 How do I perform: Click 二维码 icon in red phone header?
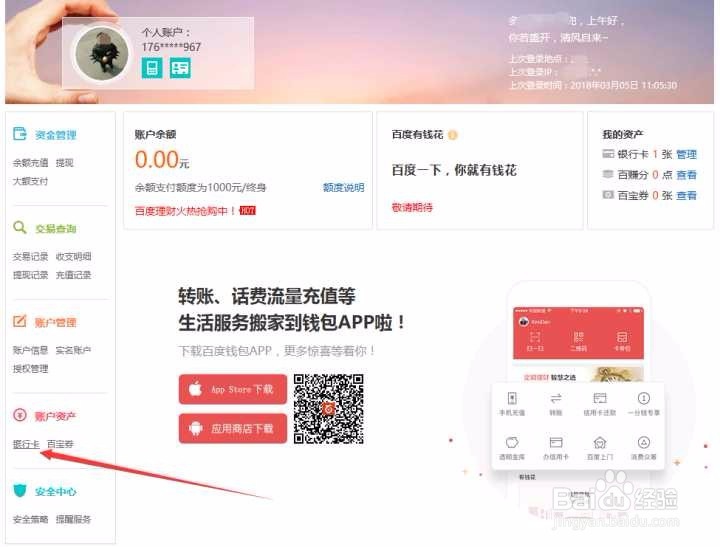pos(578,338)
